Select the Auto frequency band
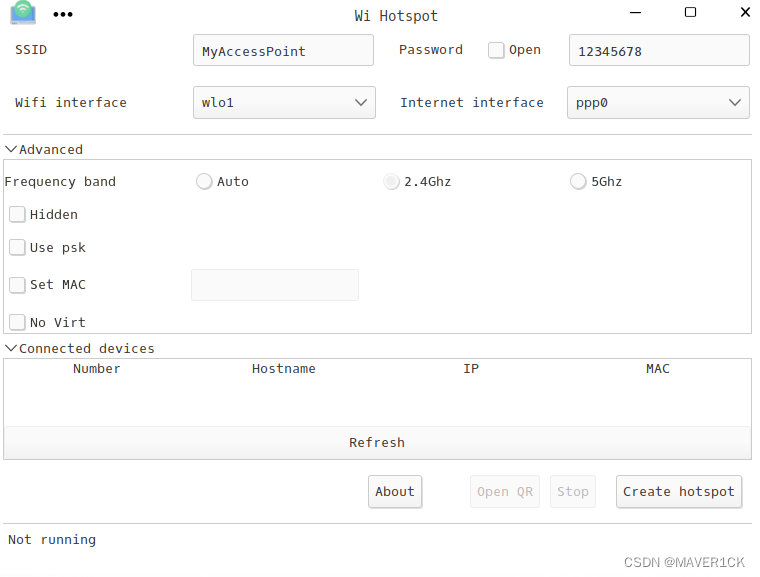760x577 pixels. click(204, 181)
